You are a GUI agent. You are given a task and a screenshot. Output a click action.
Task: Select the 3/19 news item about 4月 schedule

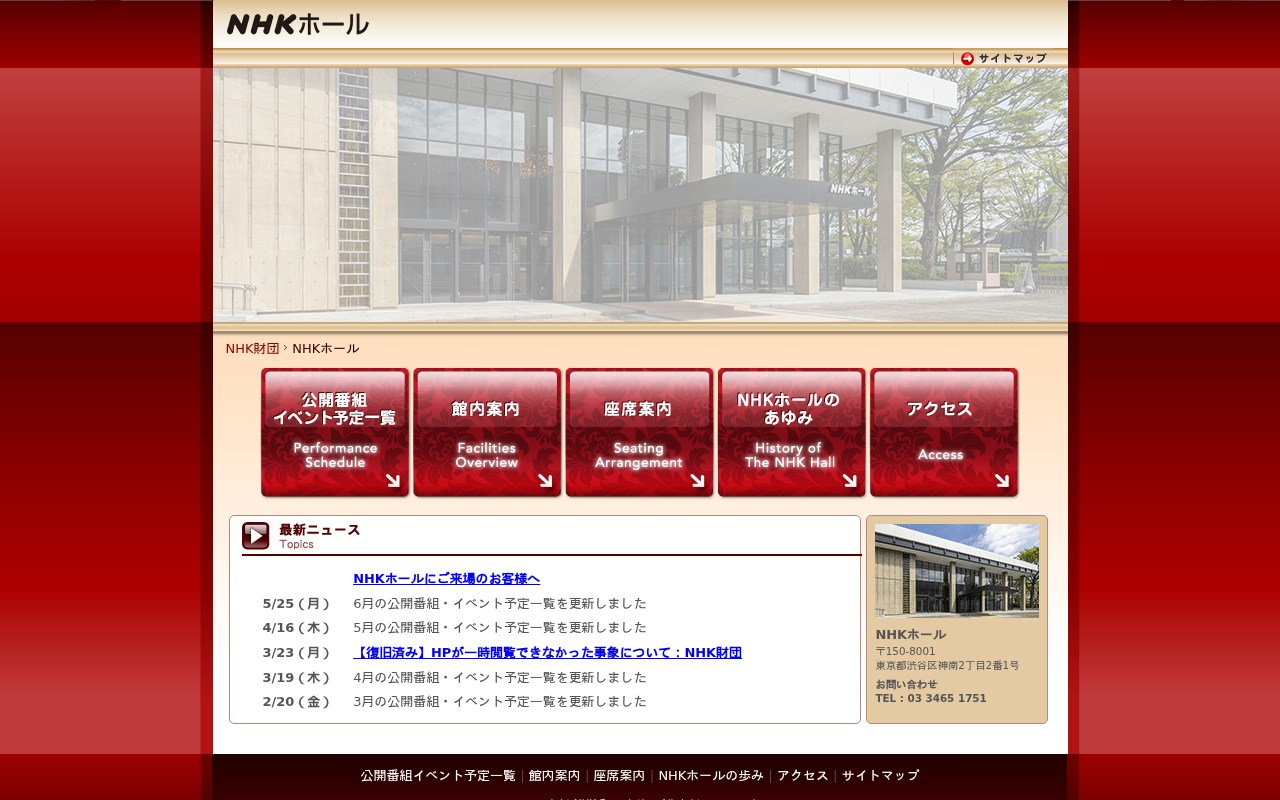pos(500,678)
